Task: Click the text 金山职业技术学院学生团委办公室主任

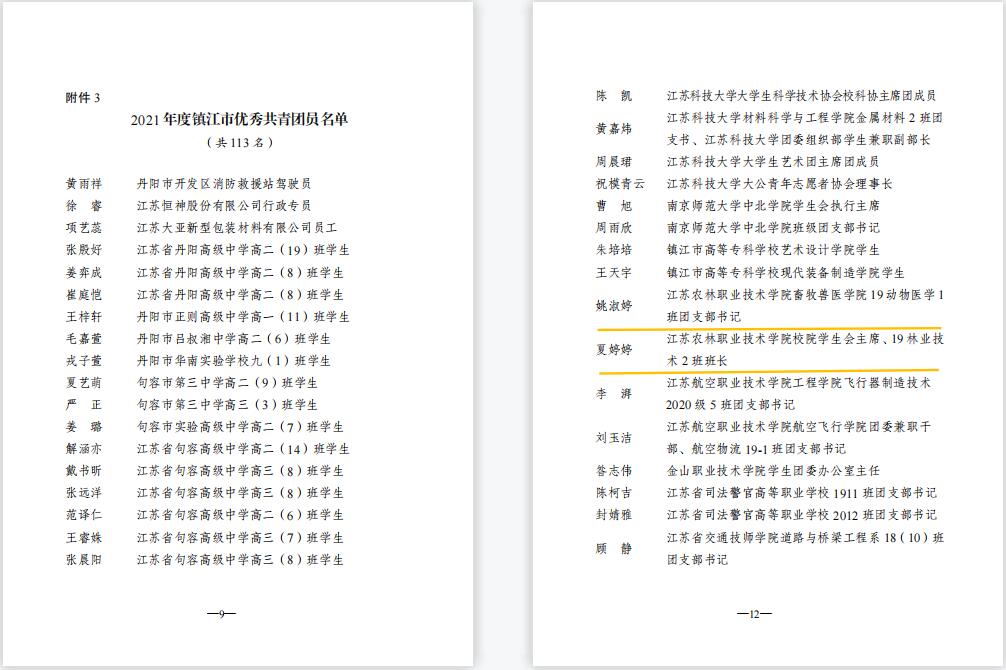Action: pyautogui.click(x=773, y=470)
